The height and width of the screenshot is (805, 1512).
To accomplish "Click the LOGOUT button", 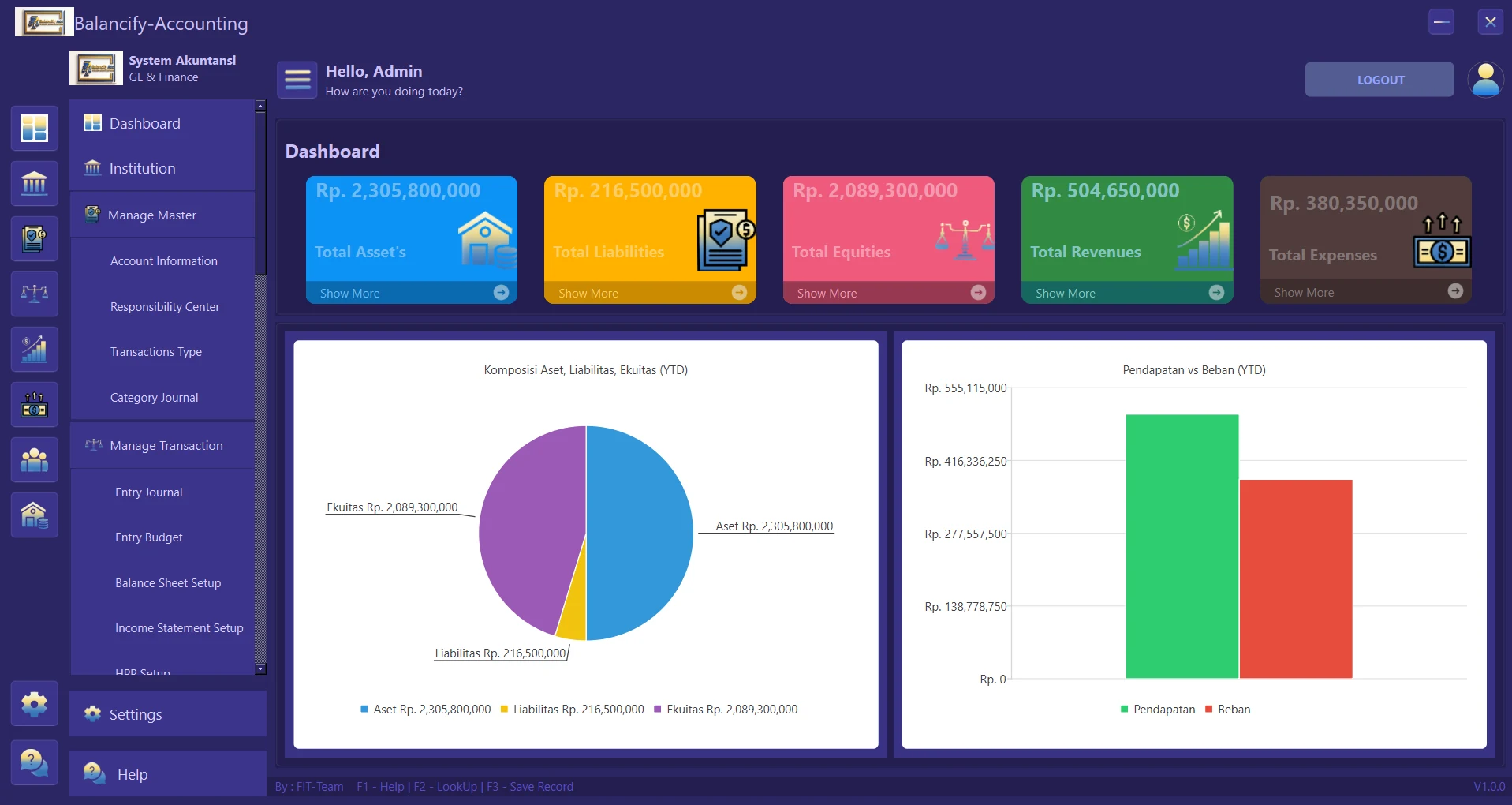I will 1379,80.
